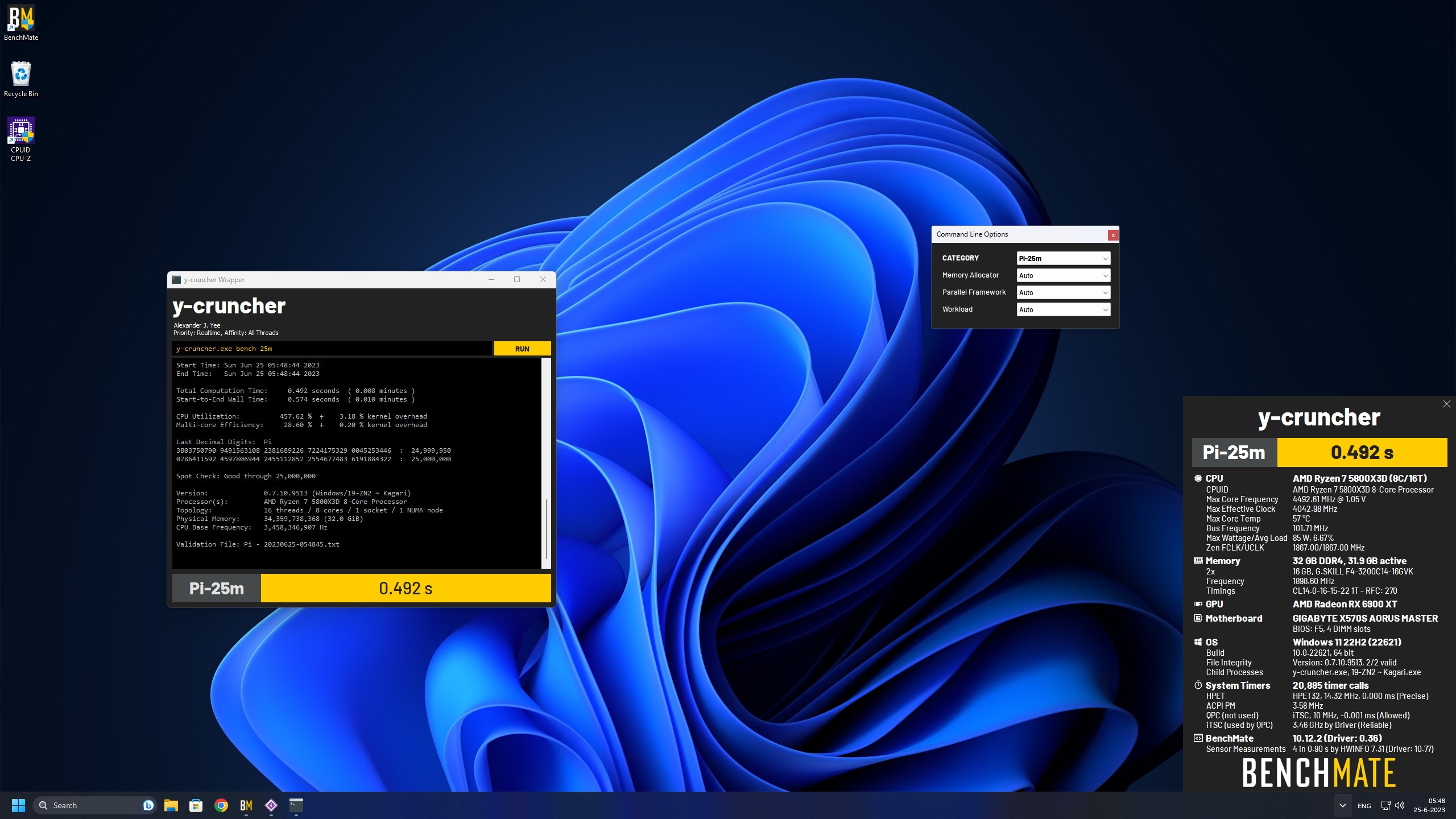The image size is (1456, 819).
Task: Click the Windows Start button
Action: coord(18,805)
